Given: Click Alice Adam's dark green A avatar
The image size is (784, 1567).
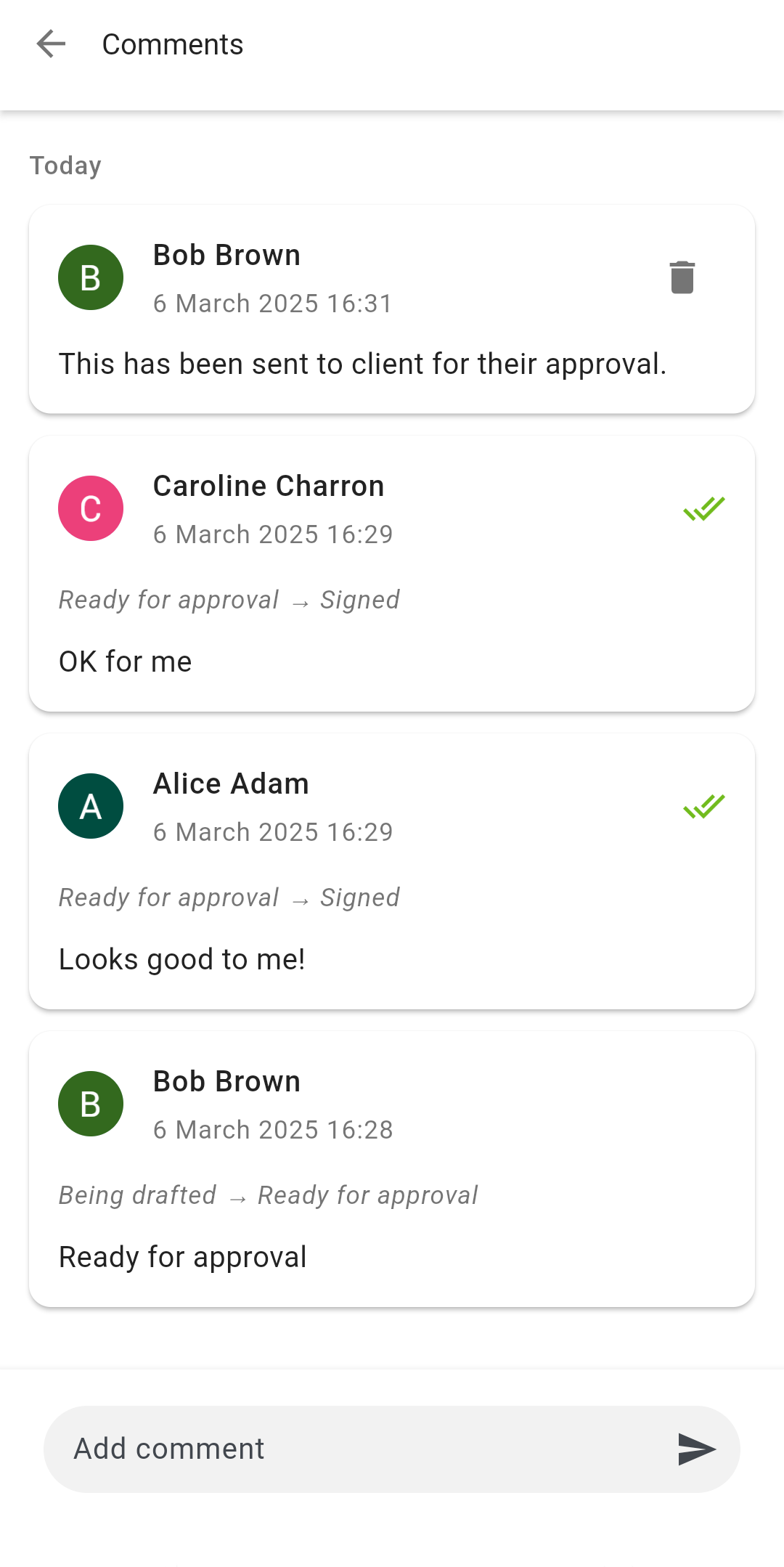Looking at the screenshot, I should (91, 806).
